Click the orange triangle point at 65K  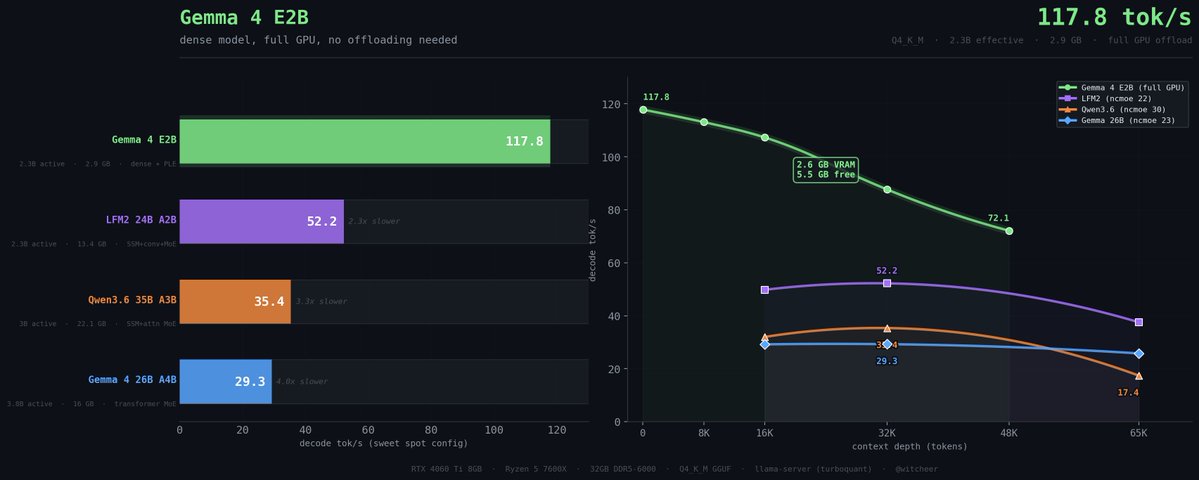[1139, 375]
